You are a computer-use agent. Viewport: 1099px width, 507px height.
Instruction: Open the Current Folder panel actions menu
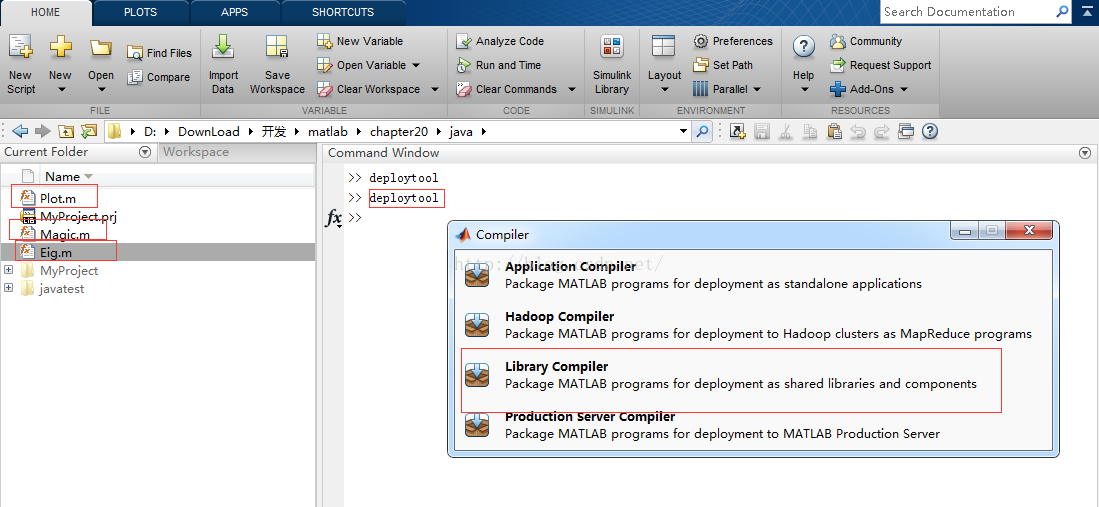[145, 152]
